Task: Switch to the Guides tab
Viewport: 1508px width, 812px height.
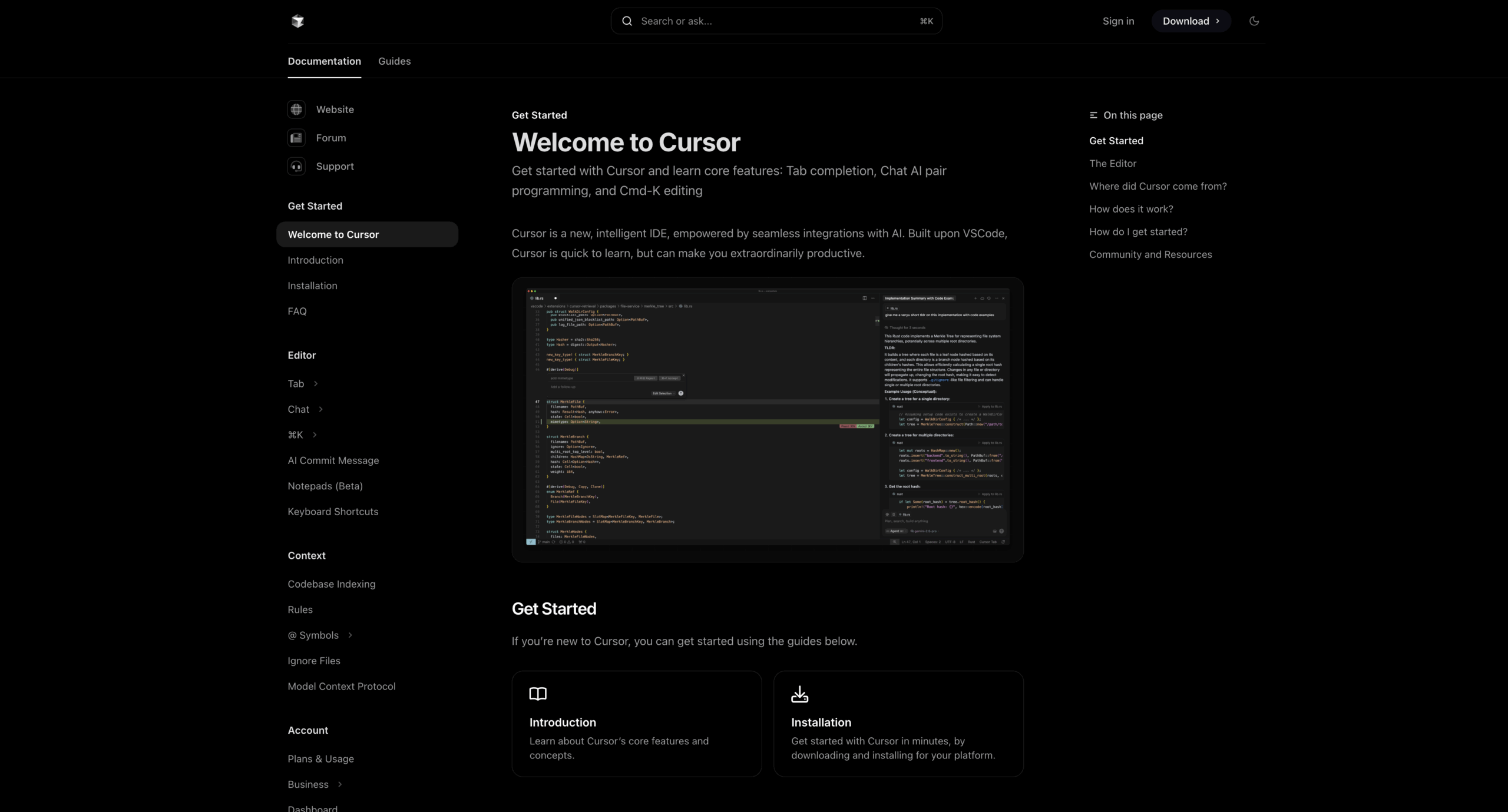Action: tap(394, 61)
